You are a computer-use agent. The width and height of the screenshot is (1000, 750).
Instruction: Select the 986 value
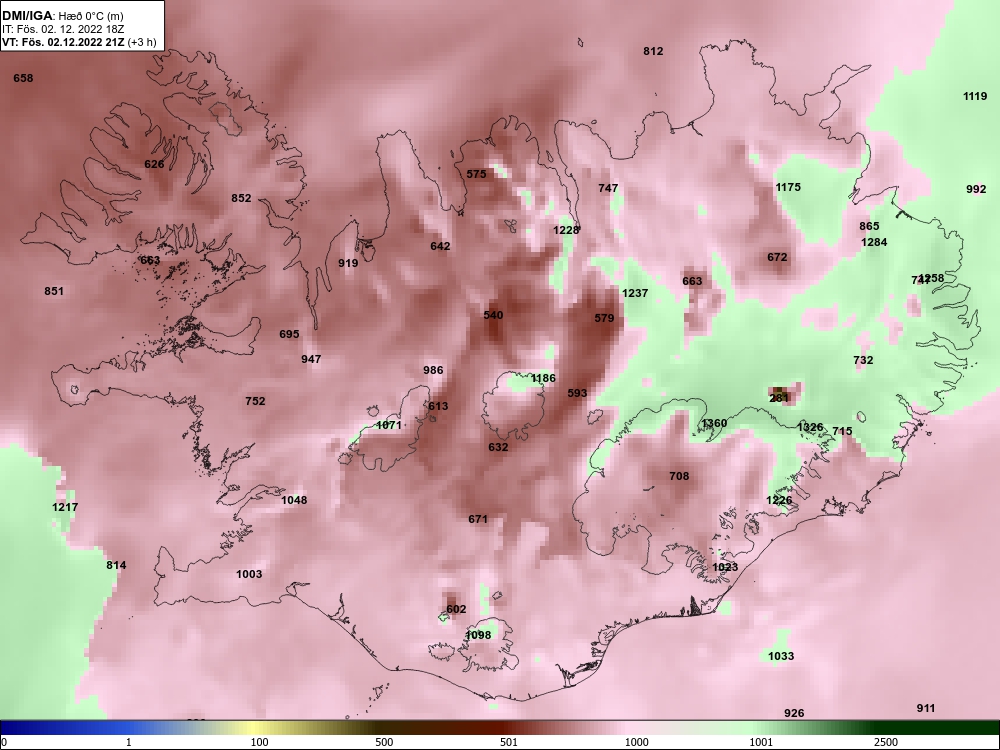(x=433, y=371)
